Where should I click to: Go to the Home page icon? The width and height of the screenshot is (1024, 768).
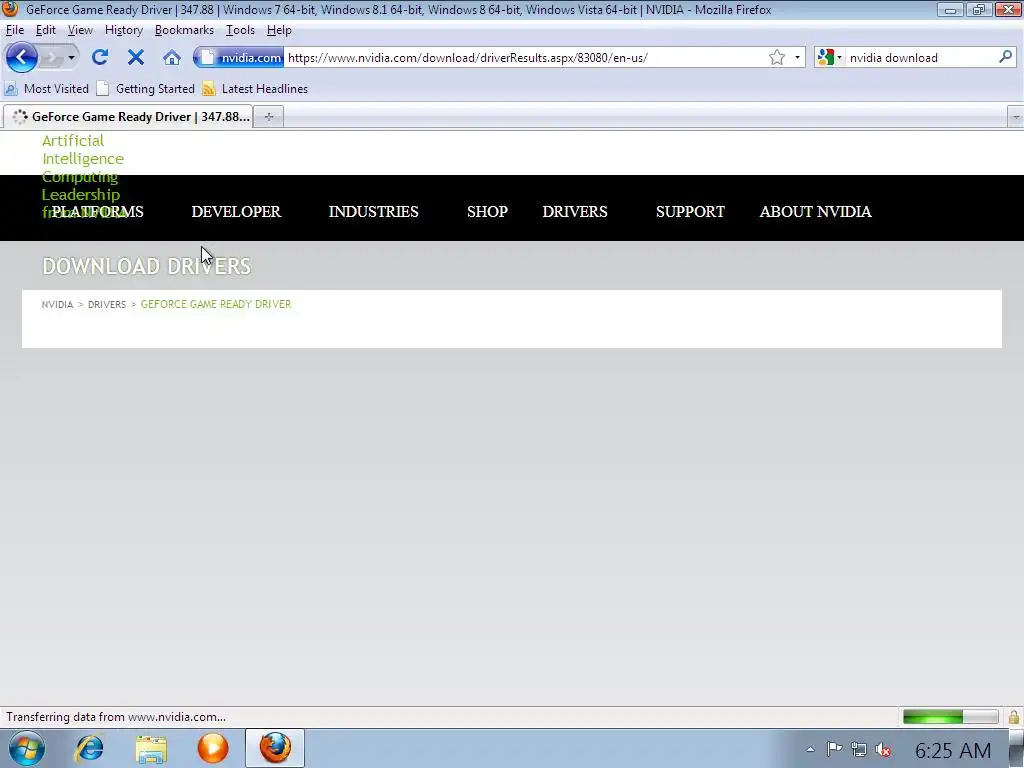[x=172, y=57]
